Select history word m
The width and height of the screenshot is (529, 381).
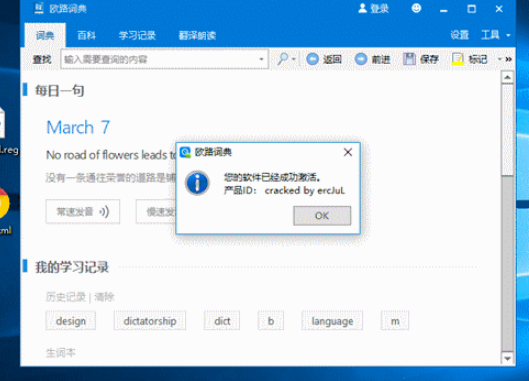[x=395, y=321]
